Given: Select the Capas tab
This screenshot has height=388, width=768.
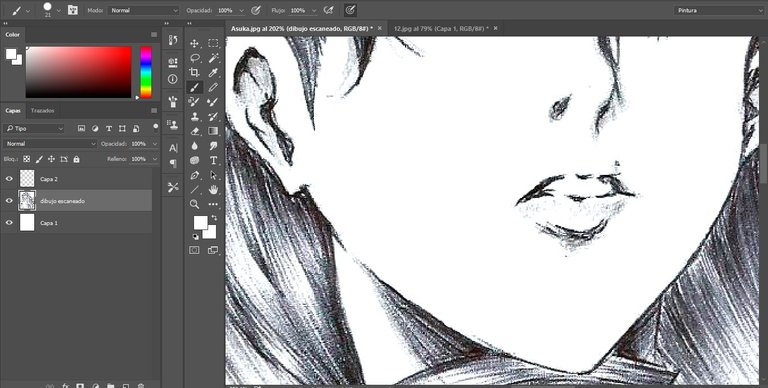Looking at the screenshot, I should (x=13, y=111).
